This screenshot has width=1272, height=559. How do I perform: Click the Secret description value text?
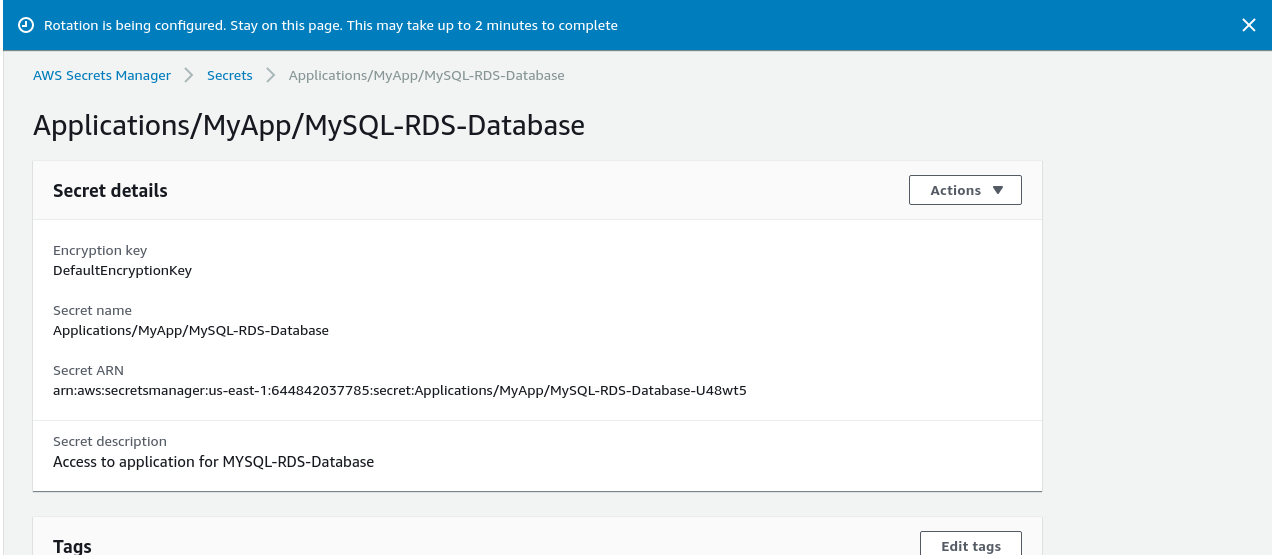(213, 462)
